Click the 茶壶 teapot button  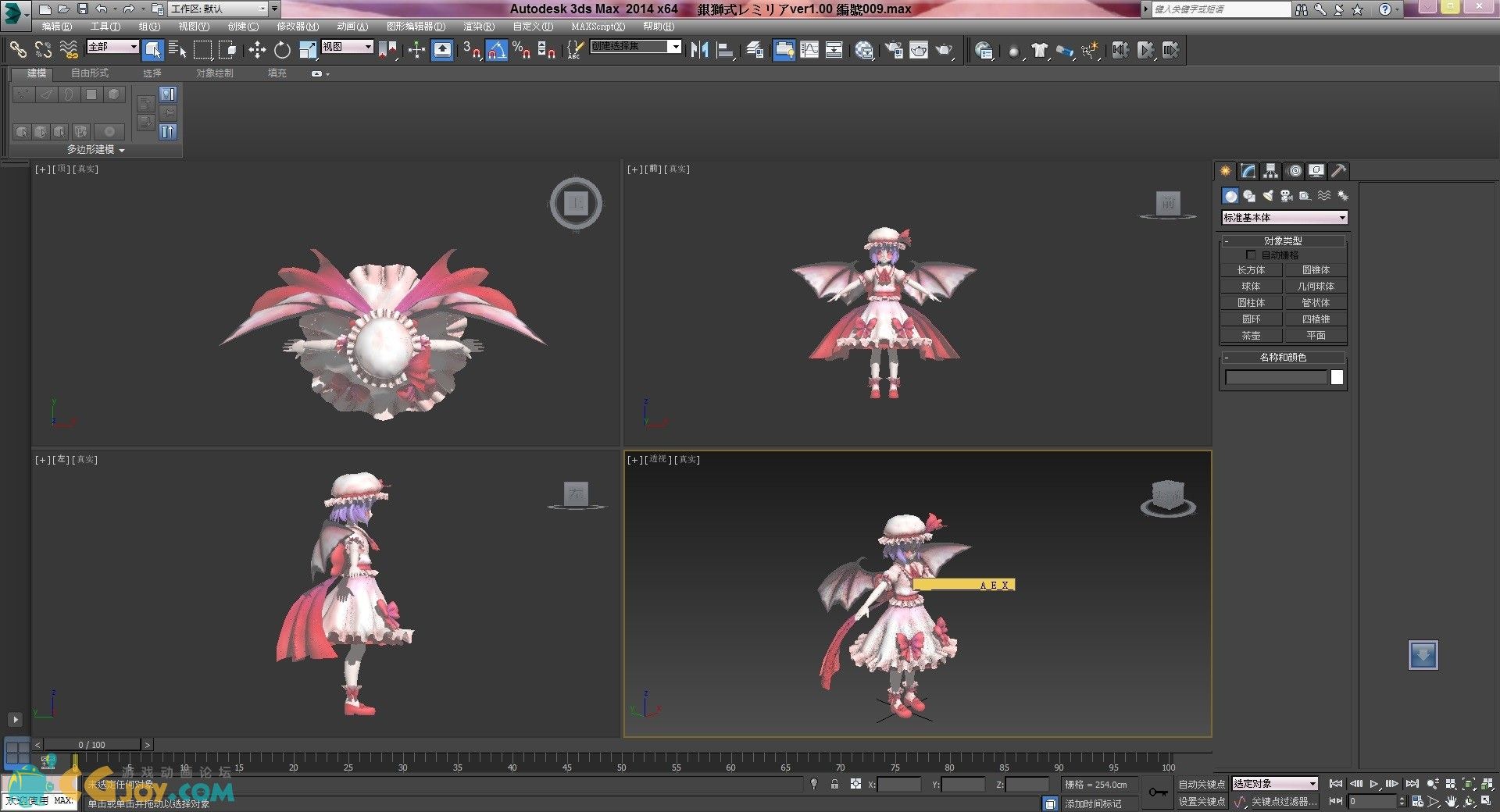coord(1251,336)
